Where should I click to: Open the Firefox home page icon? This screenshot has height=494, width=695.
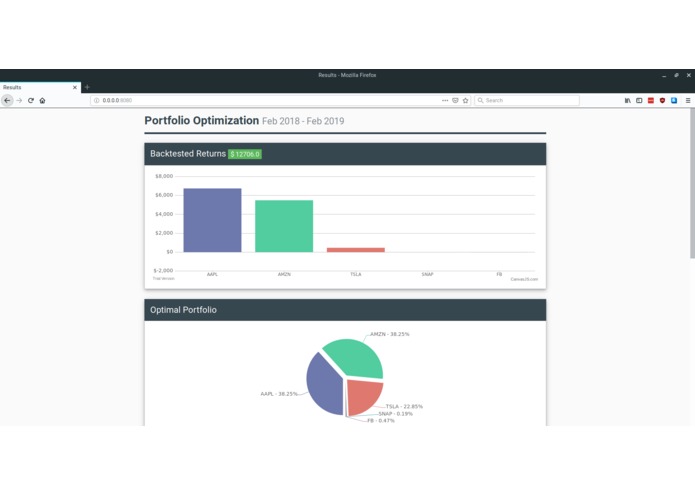coord(43,101)
